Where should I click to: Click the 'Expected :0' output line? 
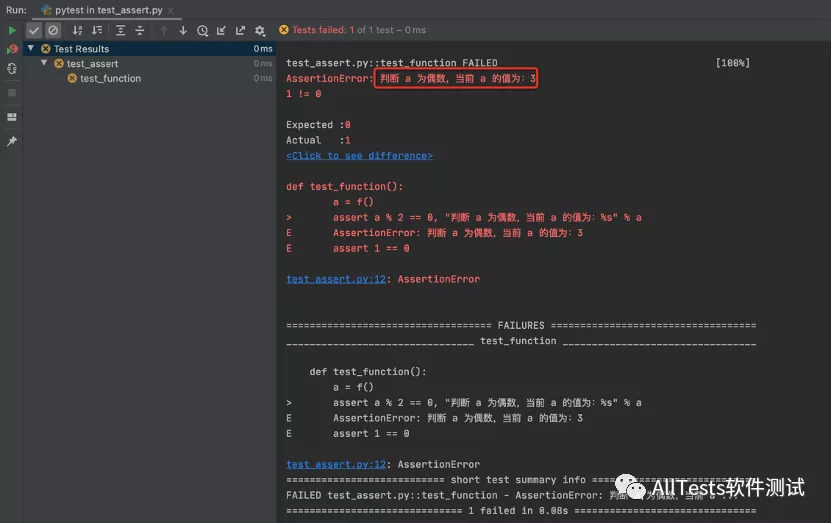pos(318,125)
